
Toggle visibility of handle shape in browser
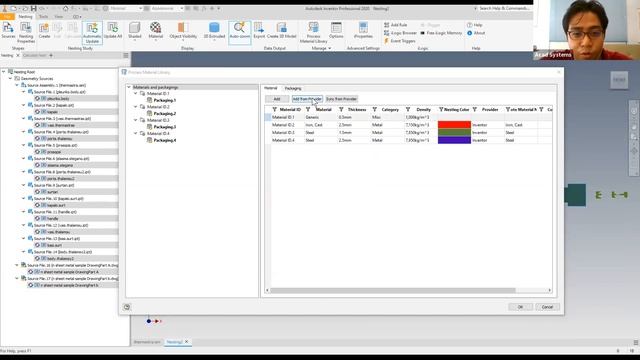[37, 218]
